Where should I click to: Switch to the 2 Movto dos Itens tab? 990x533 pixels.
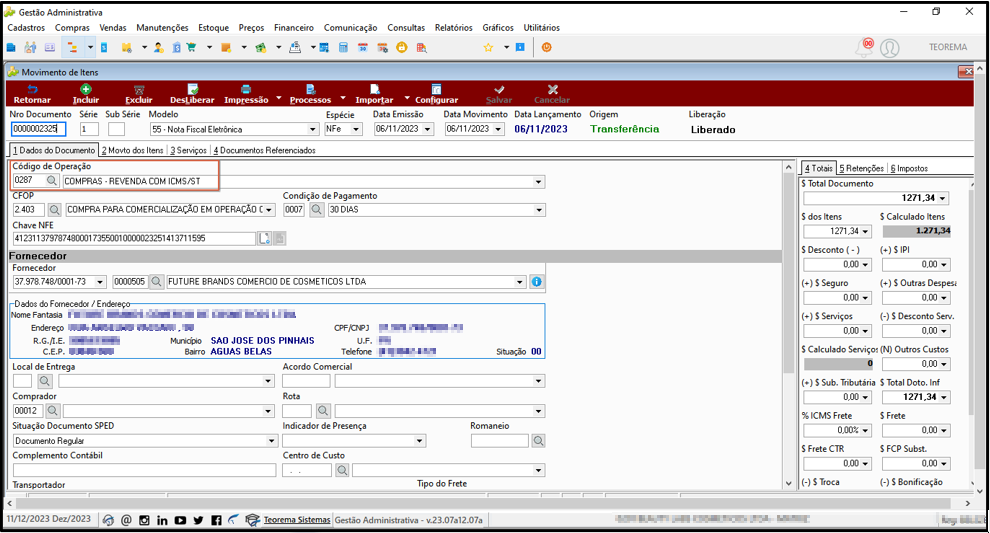pos(133,150)
